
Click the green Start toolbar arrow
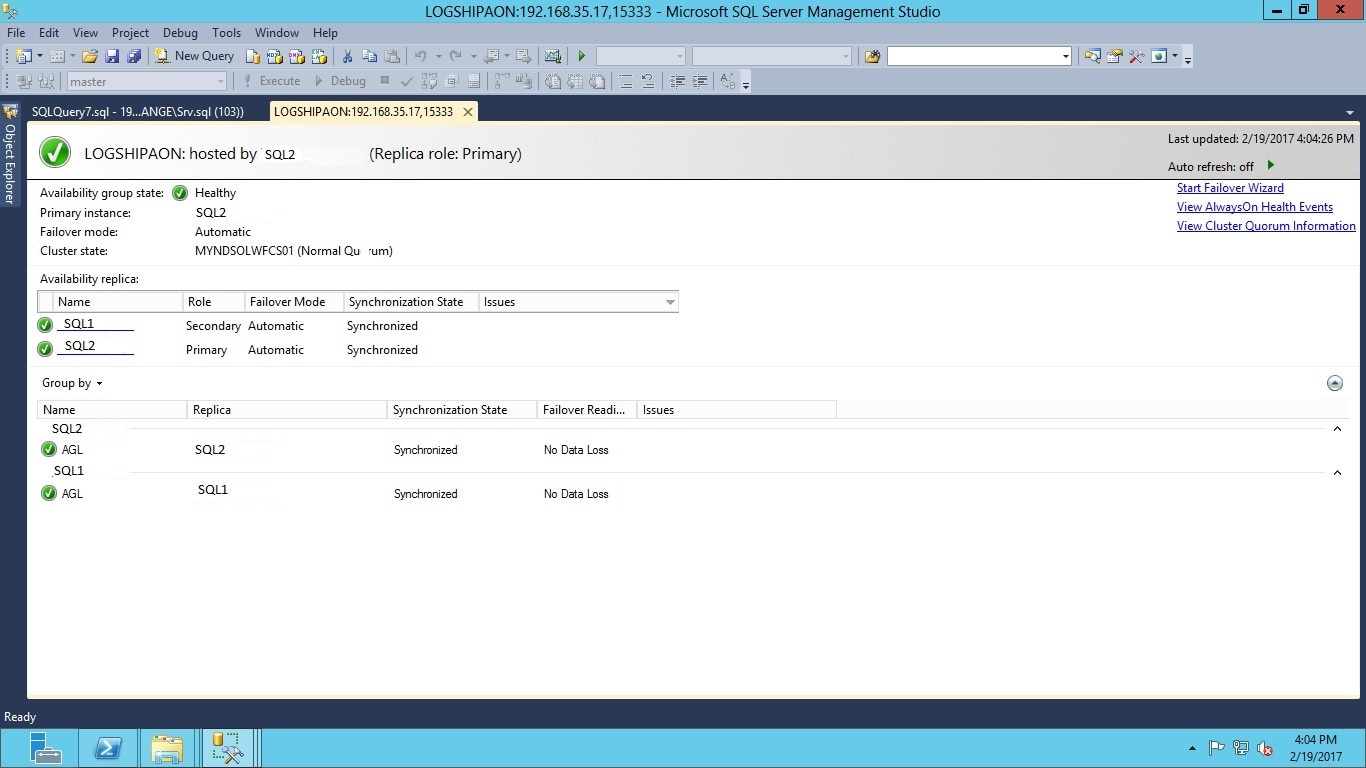[582, 56]
